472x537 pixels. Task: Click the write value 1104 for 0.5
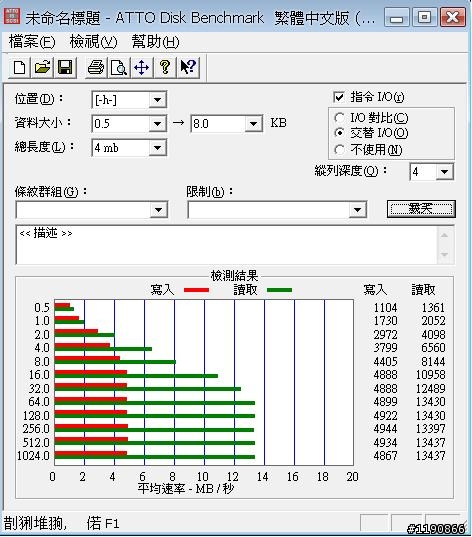385,308
